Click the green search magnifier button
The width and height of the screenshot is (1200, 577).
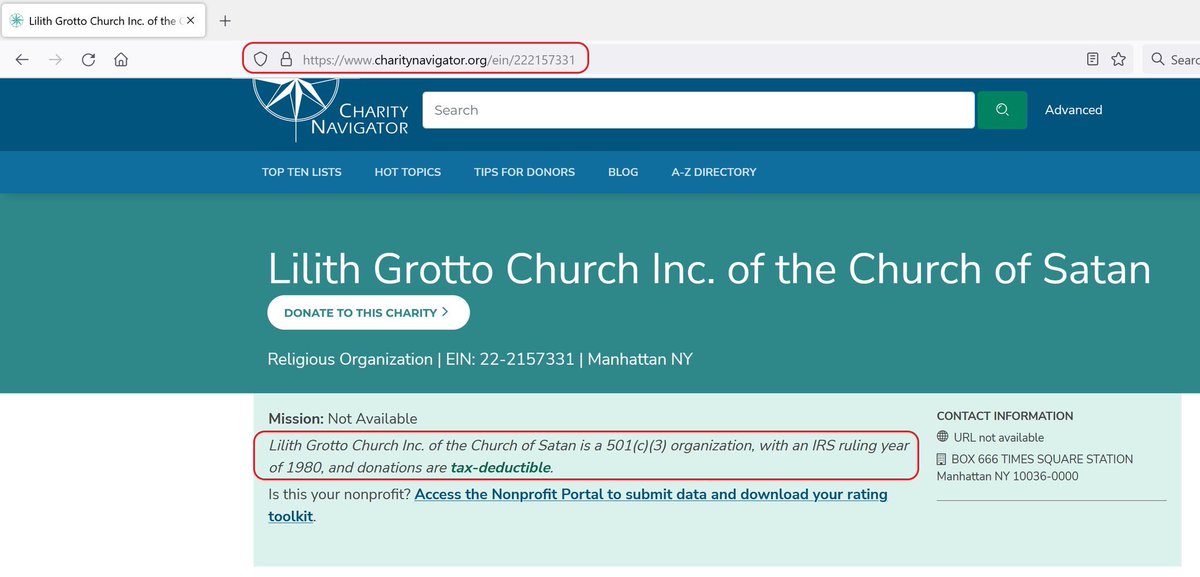pos(1002,110)
